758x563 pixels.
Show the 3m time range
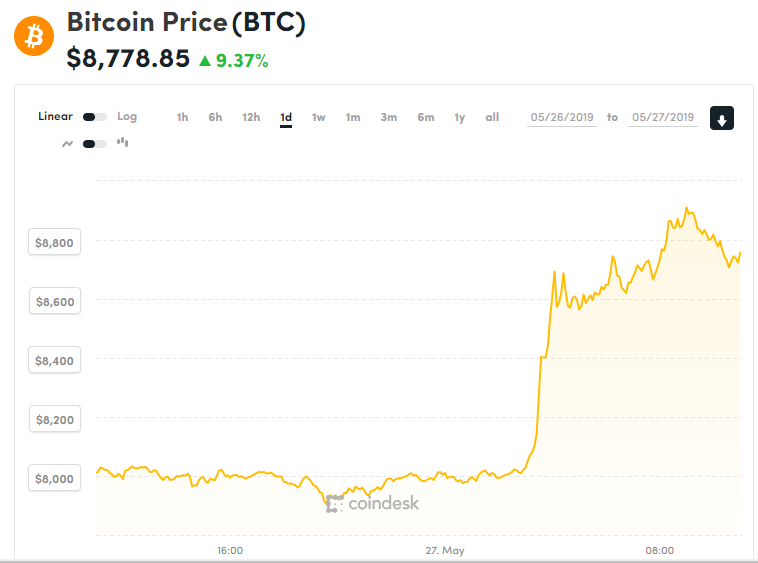(x=388, y=117)
